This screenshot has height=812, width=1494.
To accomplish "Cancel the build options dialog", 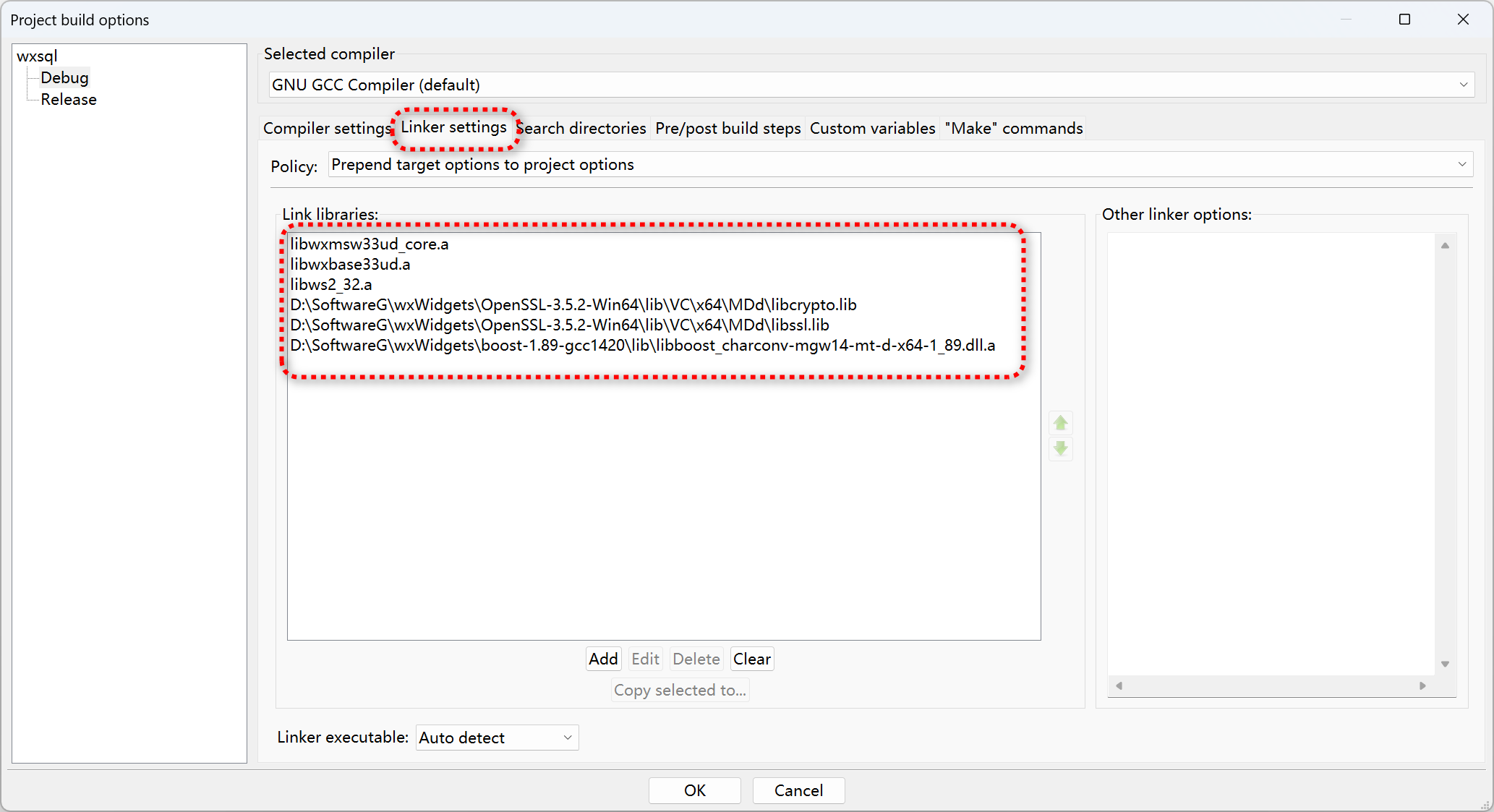I will pos(798,790).
